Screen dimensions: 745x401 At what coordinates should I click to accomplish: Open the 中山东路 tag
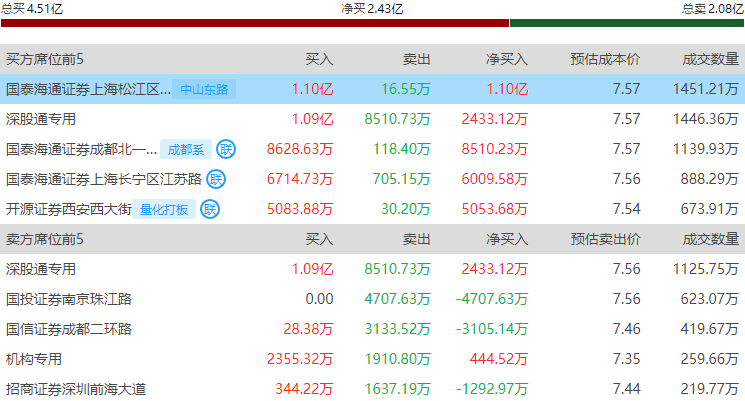tap(204, 89)
